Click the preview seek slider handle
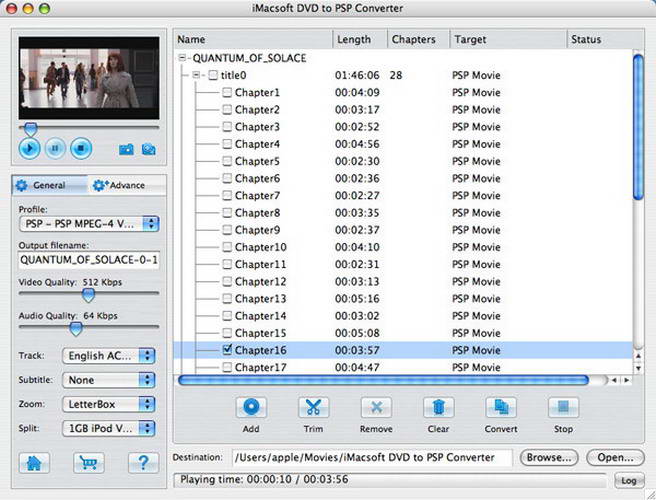656x500 pixels. (x=30, y=129)
